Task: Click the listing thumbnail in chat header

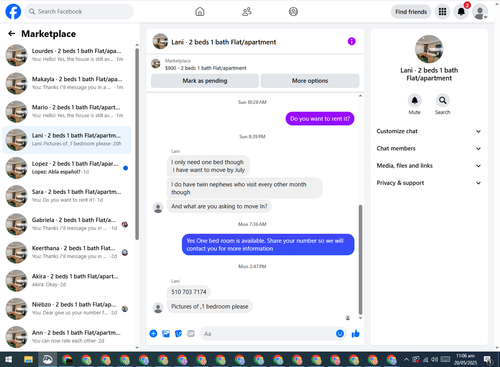Action: 160,41
